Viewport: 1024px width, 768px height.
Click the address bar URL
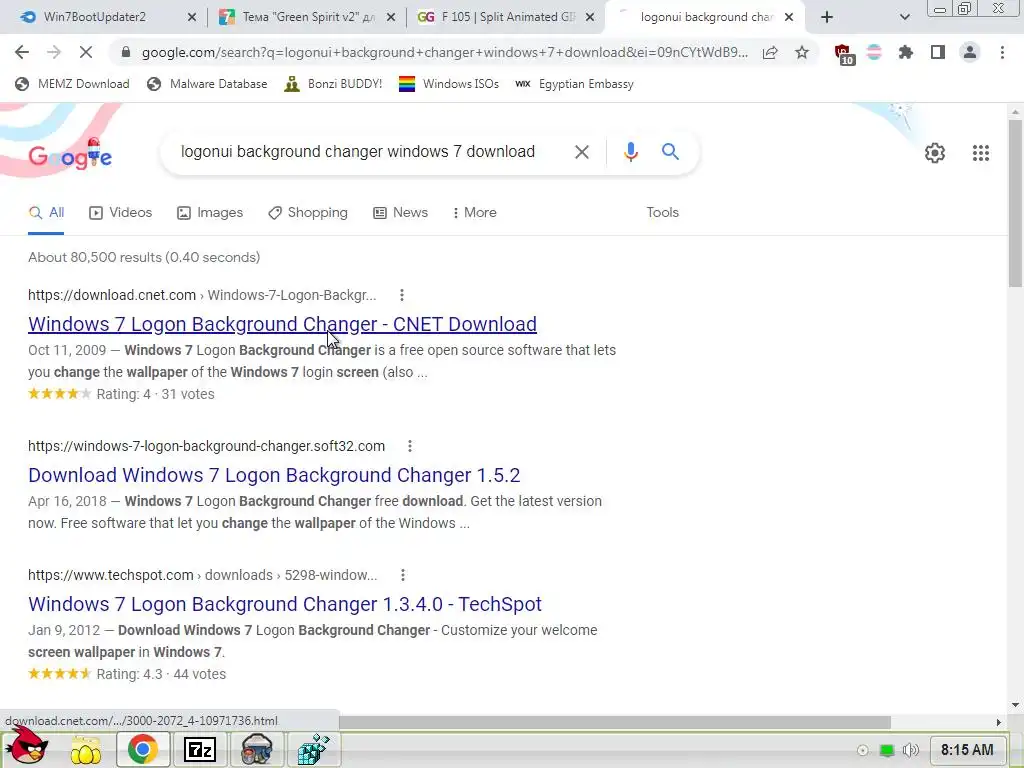[x=445, y=52]
